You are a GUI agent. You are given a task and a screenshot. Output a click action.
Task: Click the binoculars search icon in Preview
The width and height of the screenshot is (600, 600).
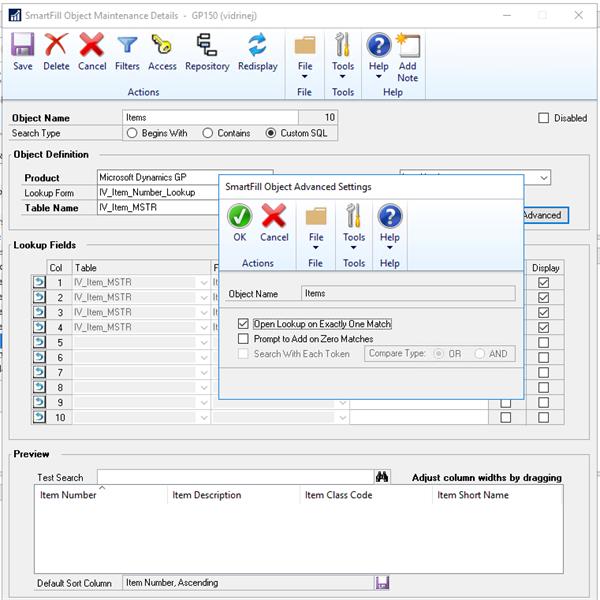381,477
